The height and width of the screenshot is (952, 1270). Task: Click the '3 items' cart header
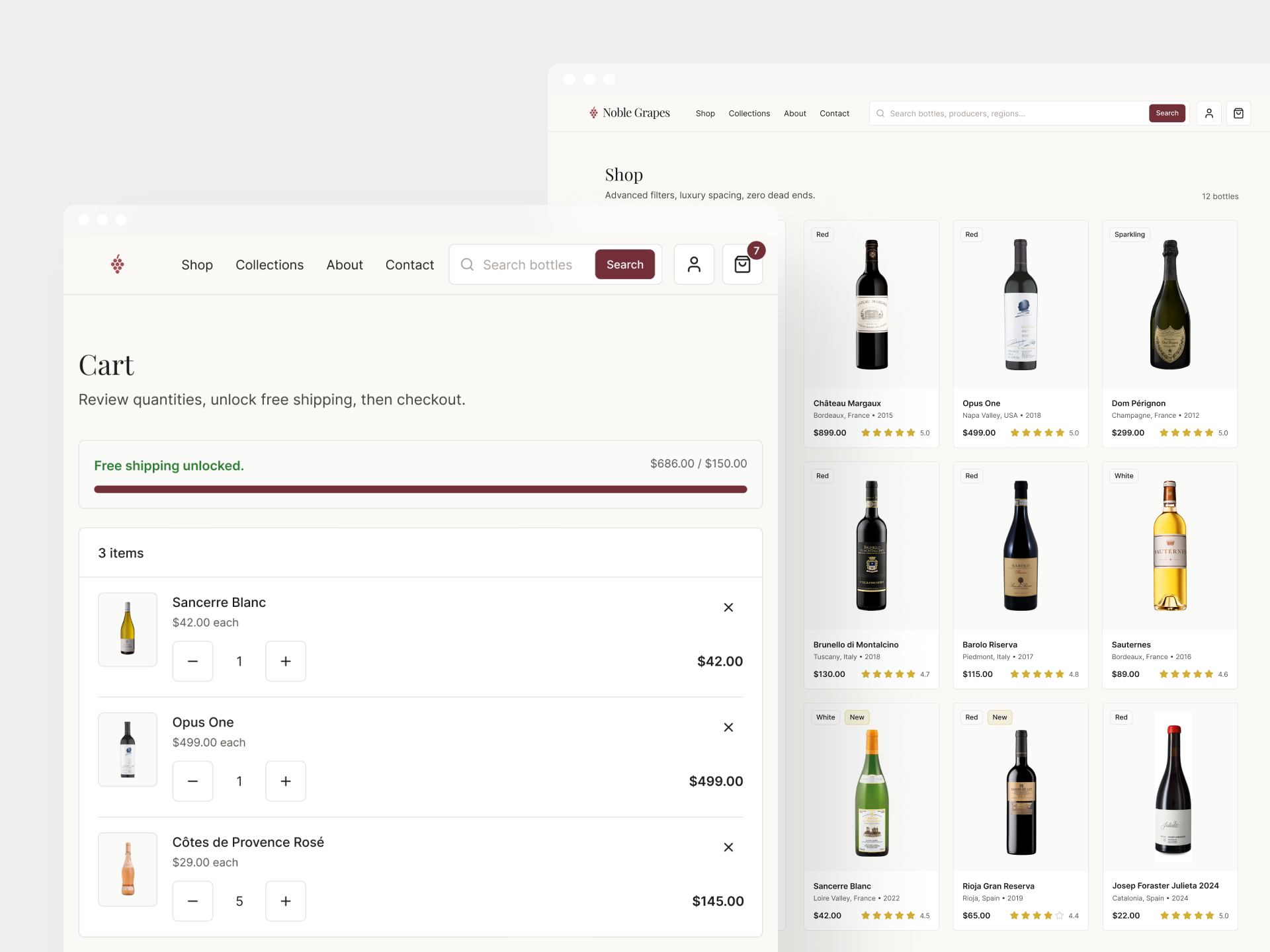click(120, 553)
